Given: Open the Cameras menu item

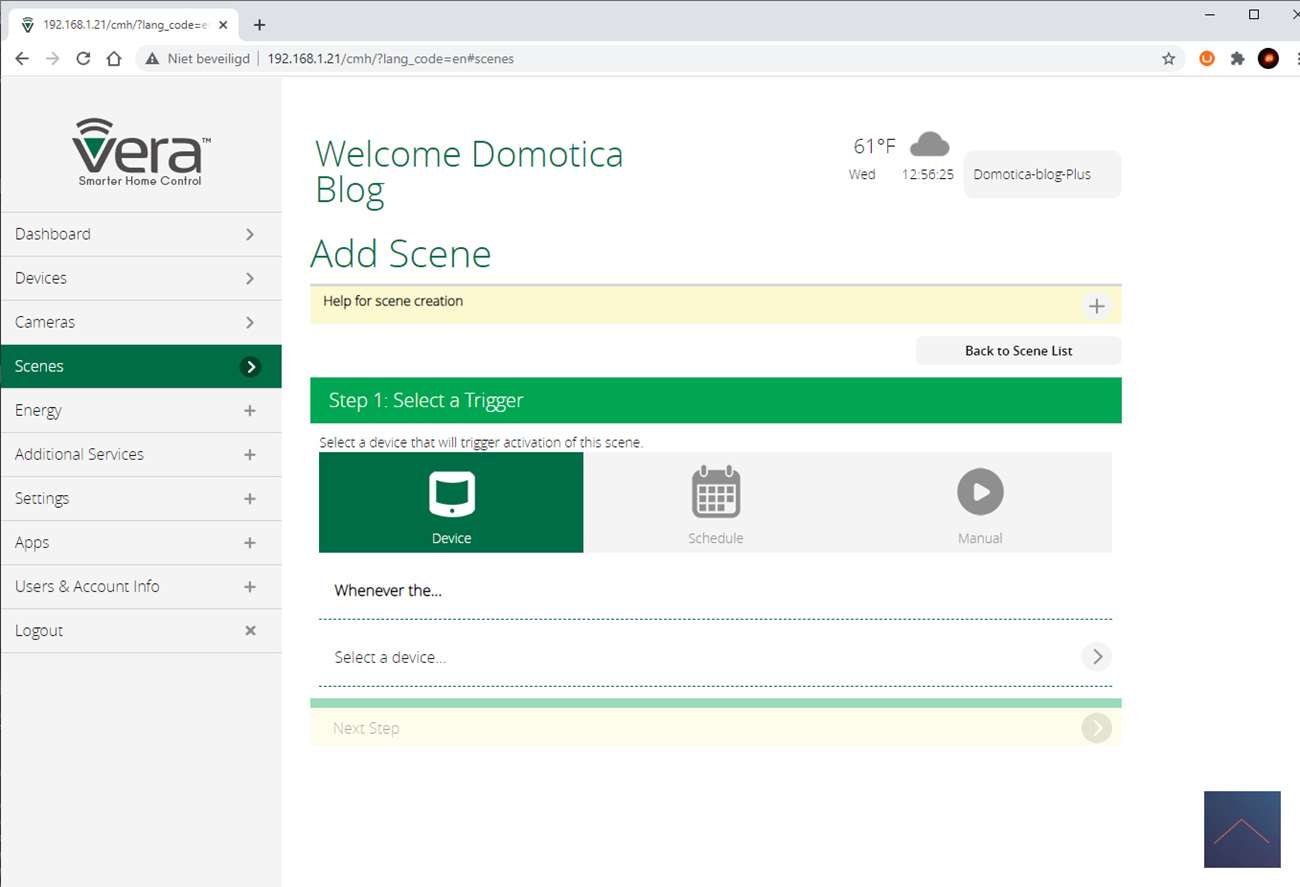Looking at the screenshot, I should pyautogui.click(x=141, y=322).
